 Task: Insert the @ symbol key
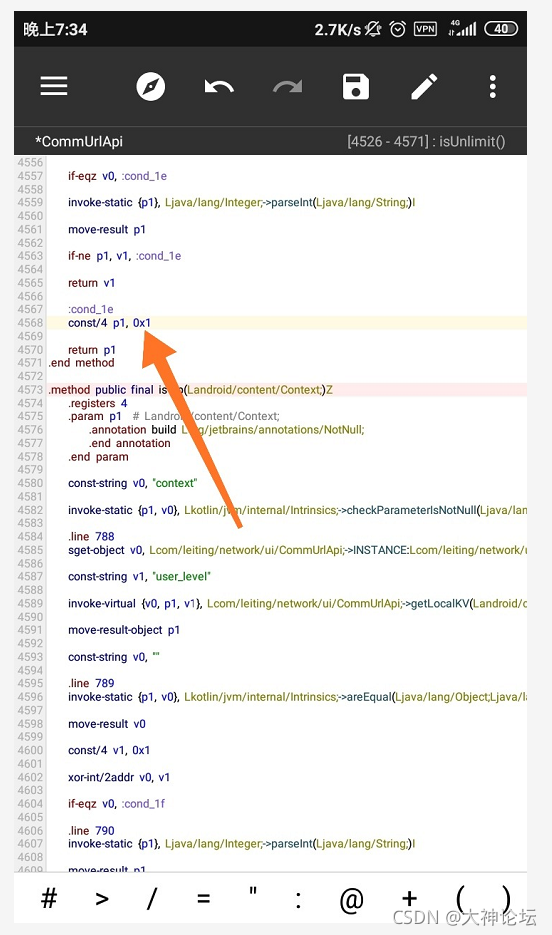351,899
